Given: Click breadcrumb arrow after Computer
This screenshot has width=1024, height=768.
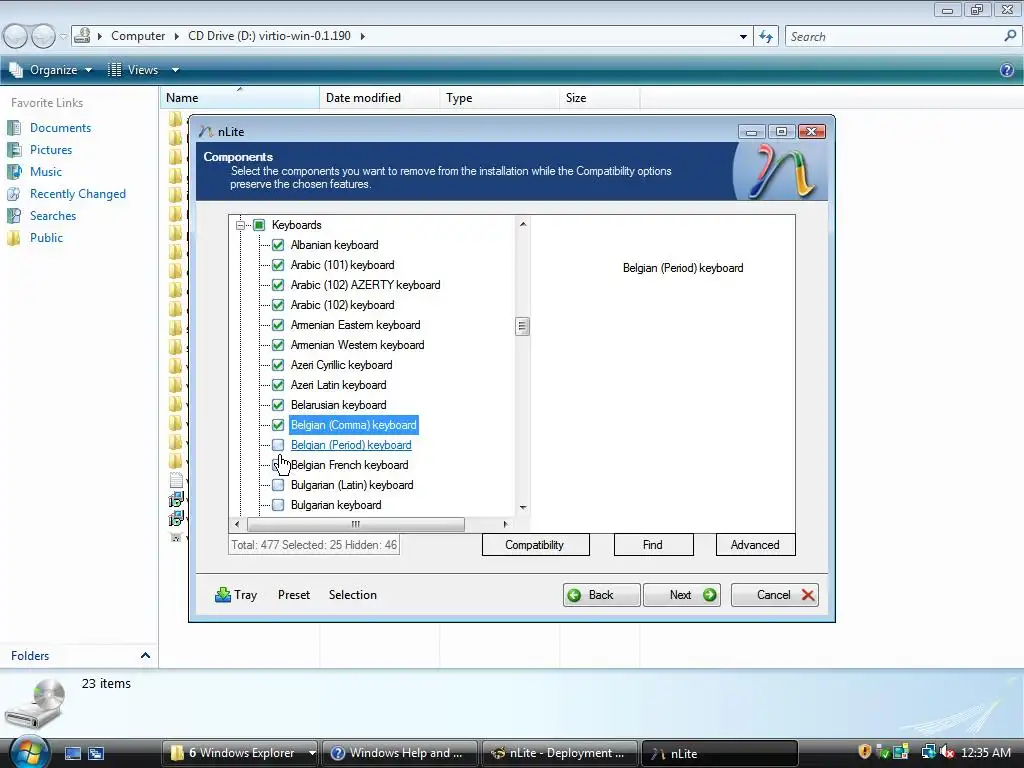Looking at the screenshot, I should (x=176, y=36).
